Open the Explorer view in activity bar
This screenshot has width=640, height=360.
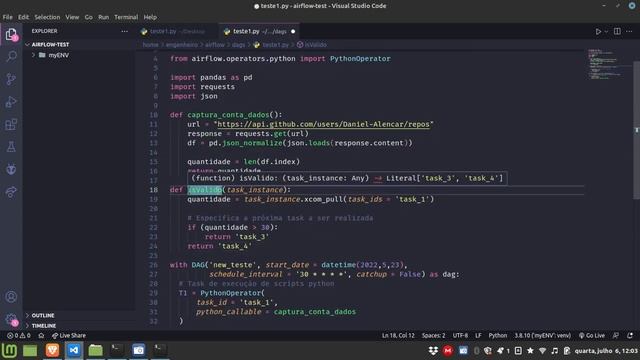point(11,34)
